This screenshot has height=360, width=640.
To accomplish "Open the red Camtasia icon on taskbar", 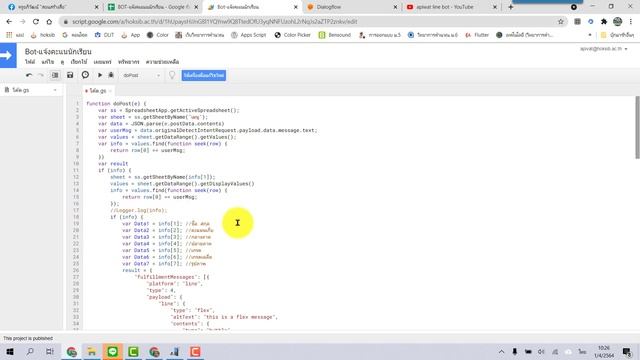I will coord(195,351).
